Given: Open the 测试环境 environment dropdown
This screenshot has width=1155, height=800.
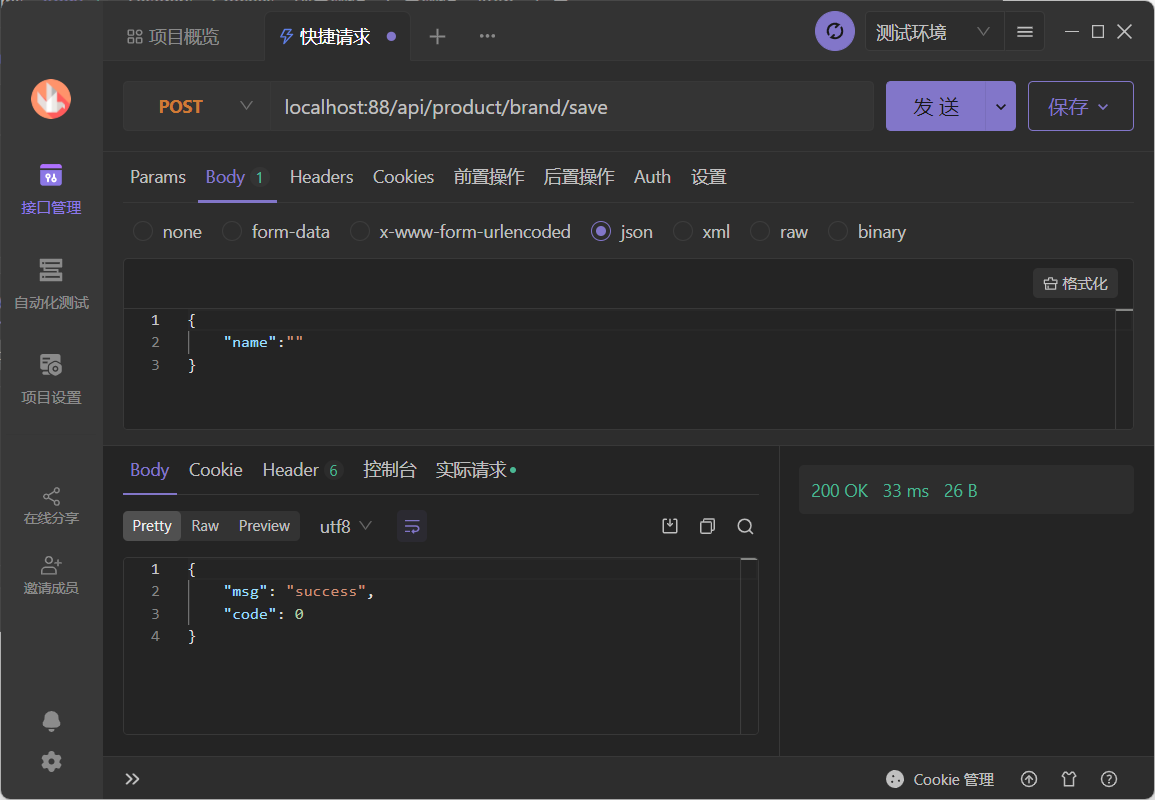Looking at the screenshot, I should 933,32.
